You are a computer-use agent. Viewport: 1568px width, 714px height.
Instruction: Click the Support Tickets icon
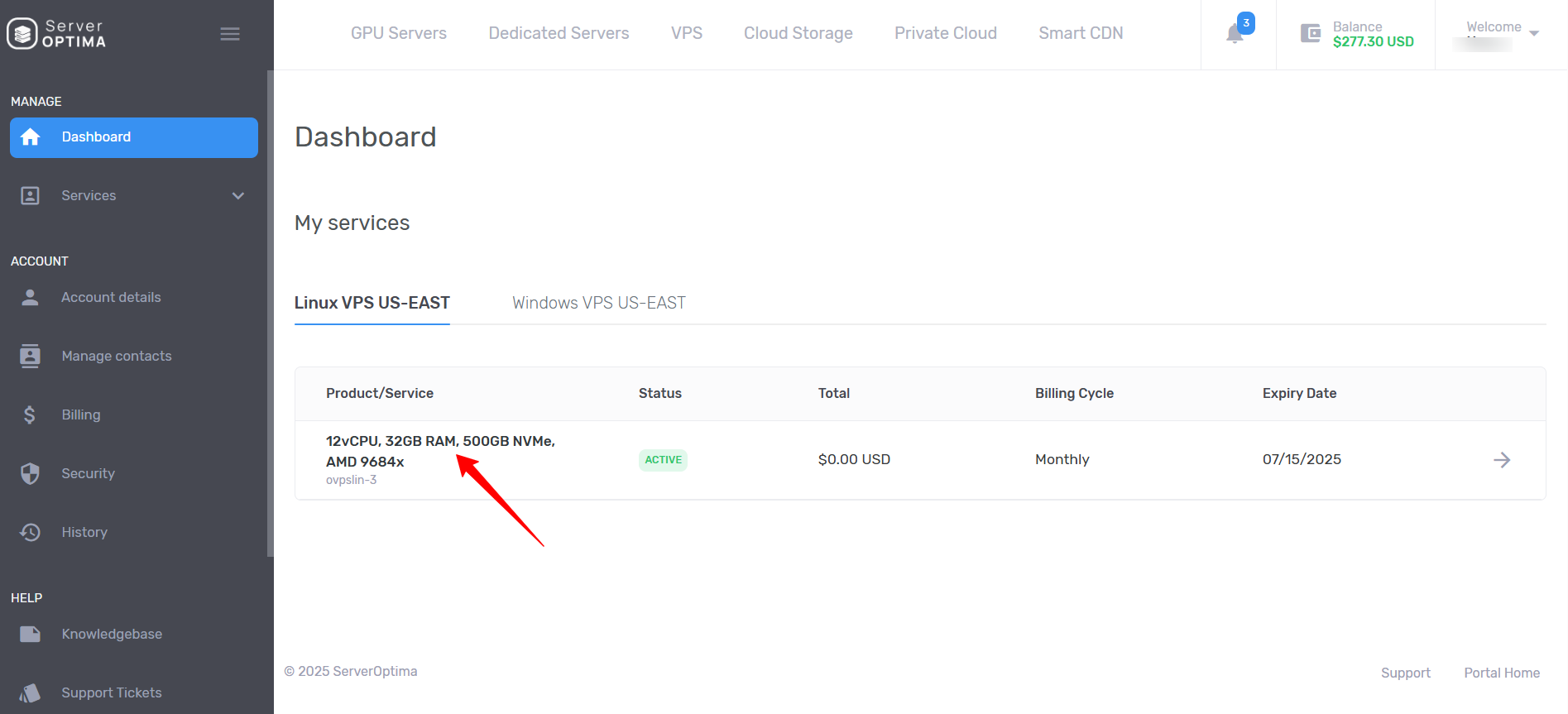coord(30,692)
